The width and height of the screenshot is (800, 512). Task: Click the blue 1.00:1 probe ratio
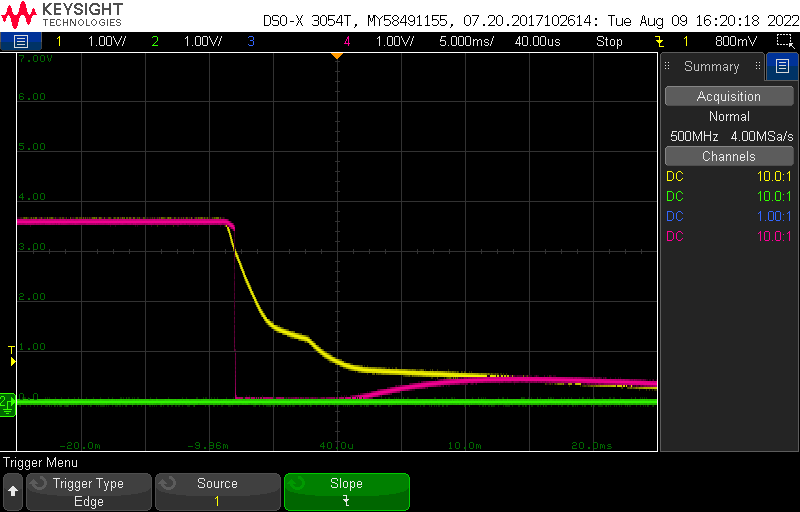pos(774,216)
